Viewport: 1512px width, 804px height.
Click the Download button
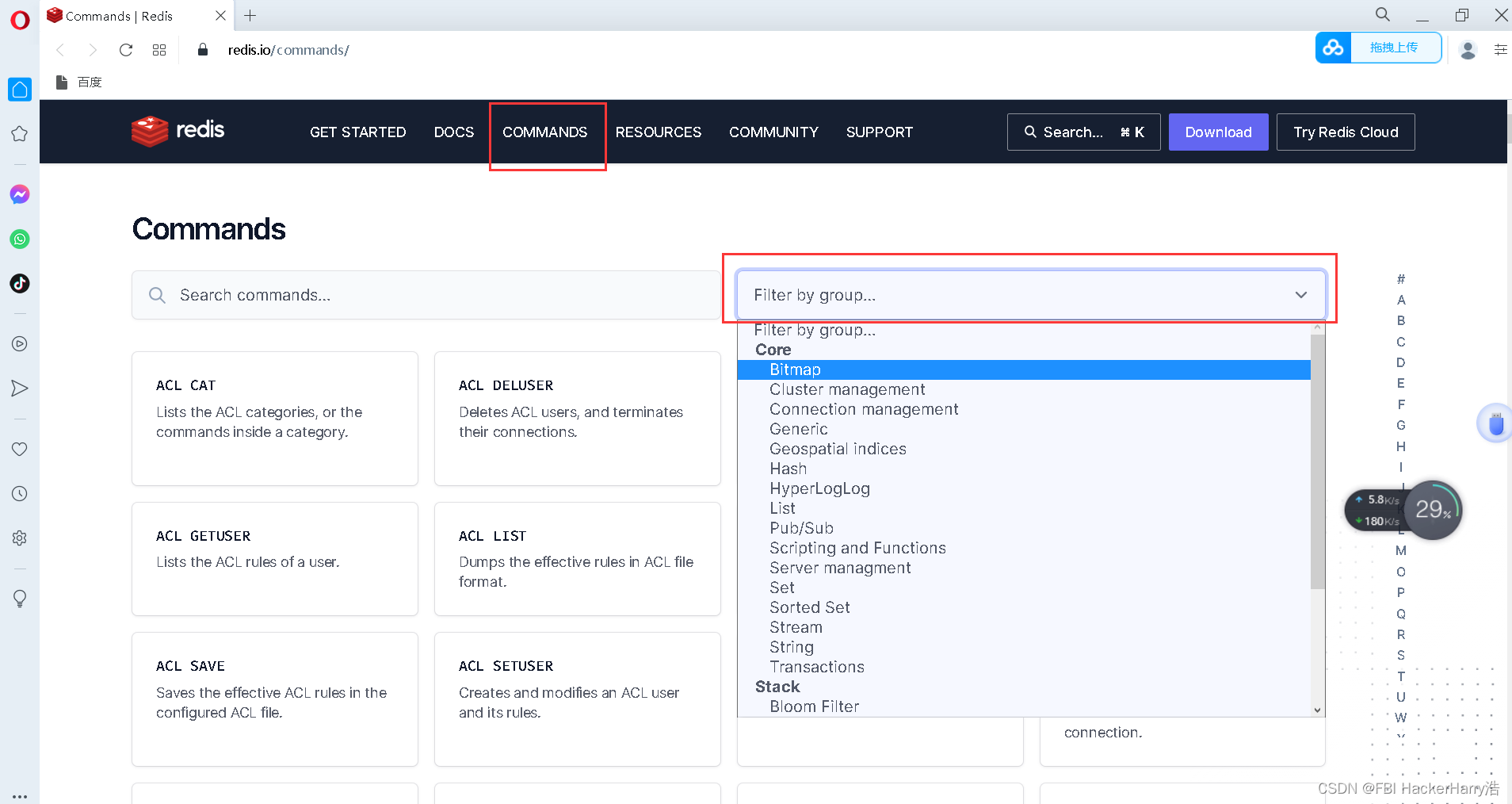coord(1219,132)
